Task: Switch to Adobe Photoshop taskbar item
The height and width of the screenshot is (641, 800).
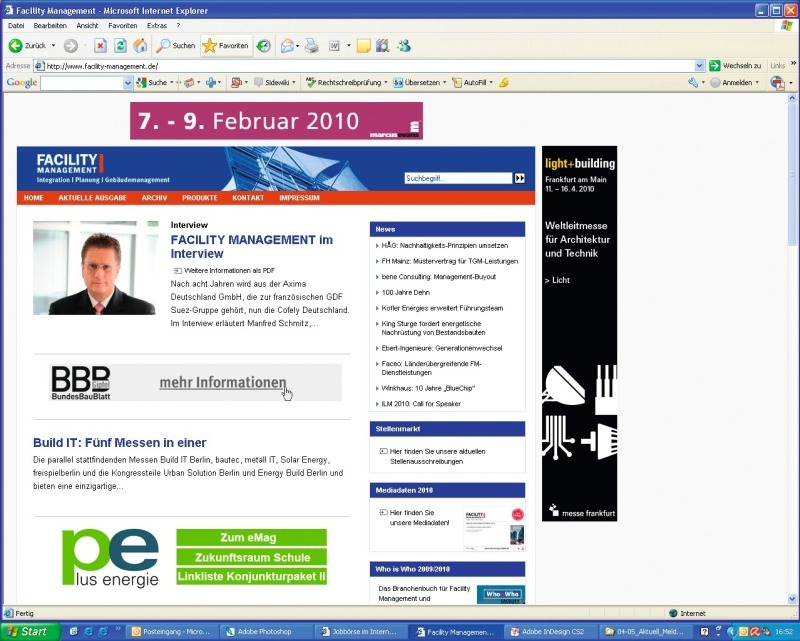Action: point(264,632)
